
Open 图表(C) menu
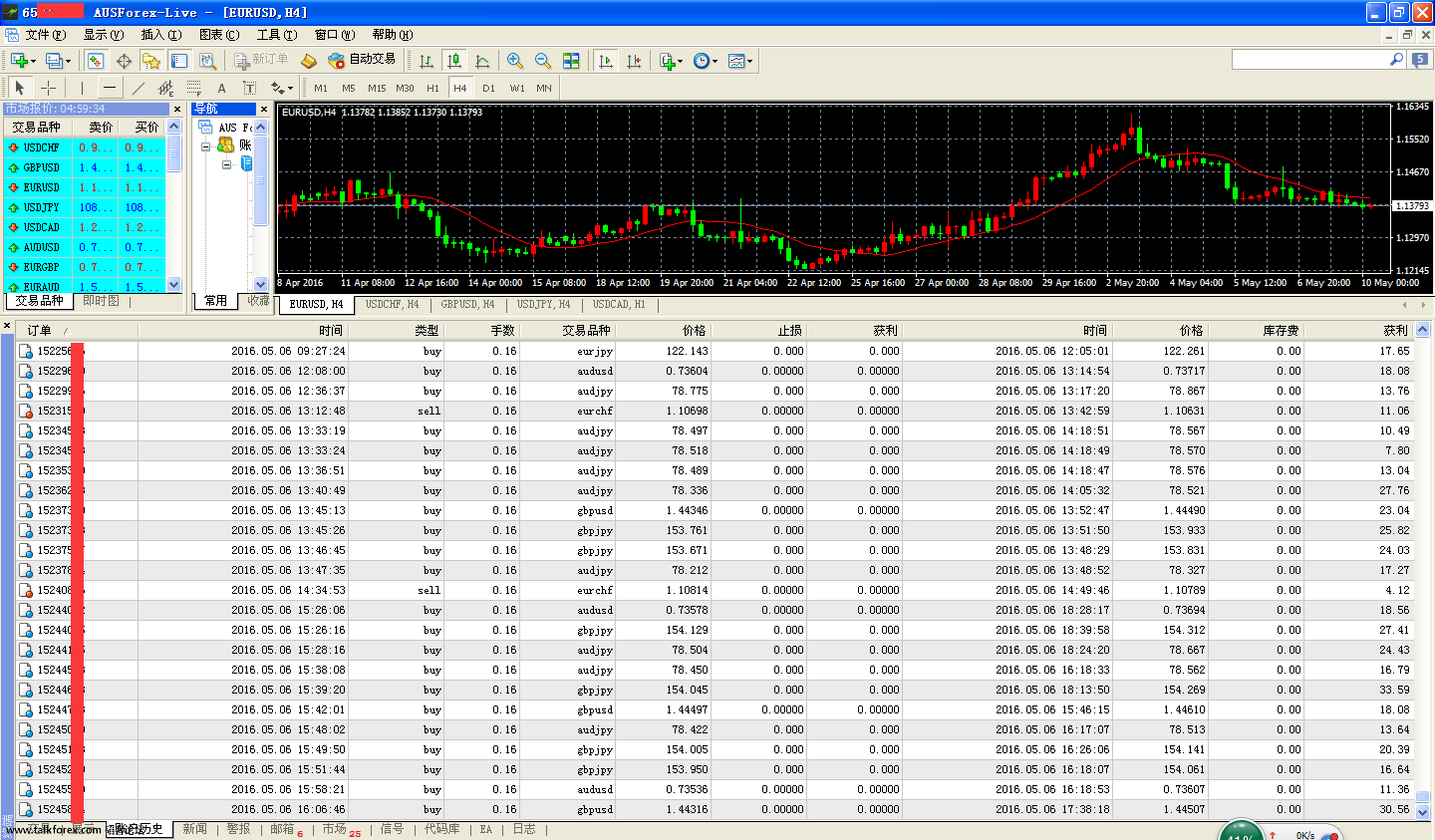coord(218,35)
